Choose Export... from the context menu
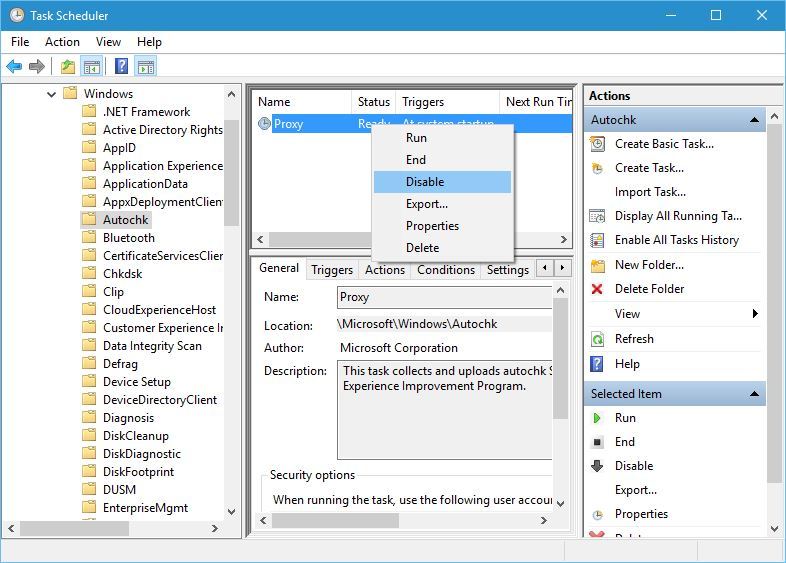Image resolution: width=786 pixels, height=563 pixels. (x=443, y=204)
